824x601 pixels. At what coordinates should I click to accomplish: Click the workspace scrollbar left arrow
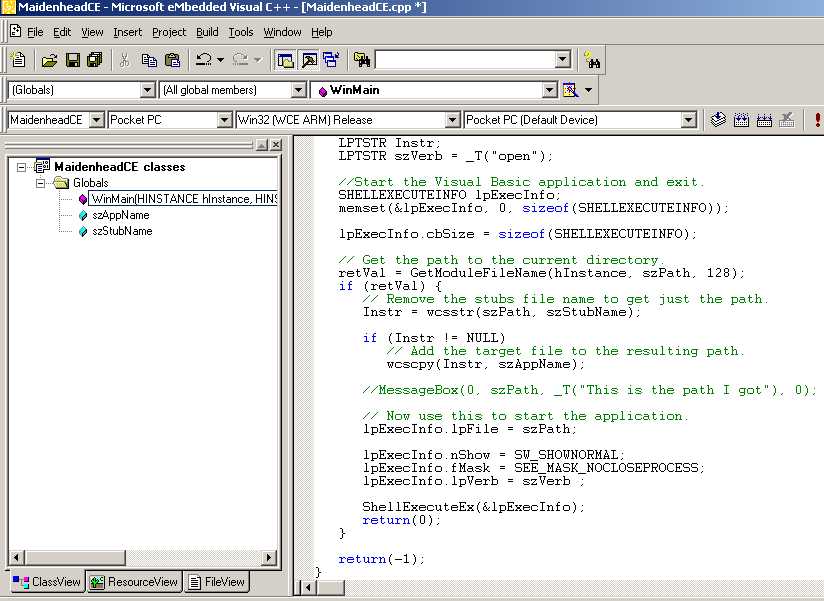tap(16, 557)
